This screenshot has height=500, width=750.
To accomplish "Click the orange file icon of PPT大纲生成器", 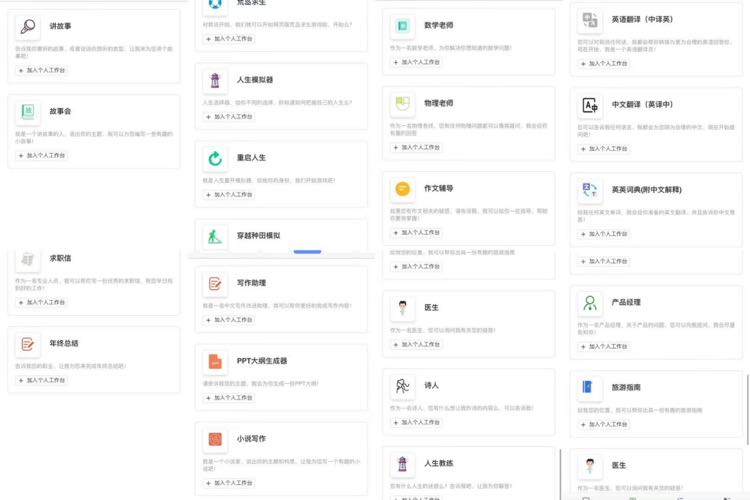I will [215, 361].
